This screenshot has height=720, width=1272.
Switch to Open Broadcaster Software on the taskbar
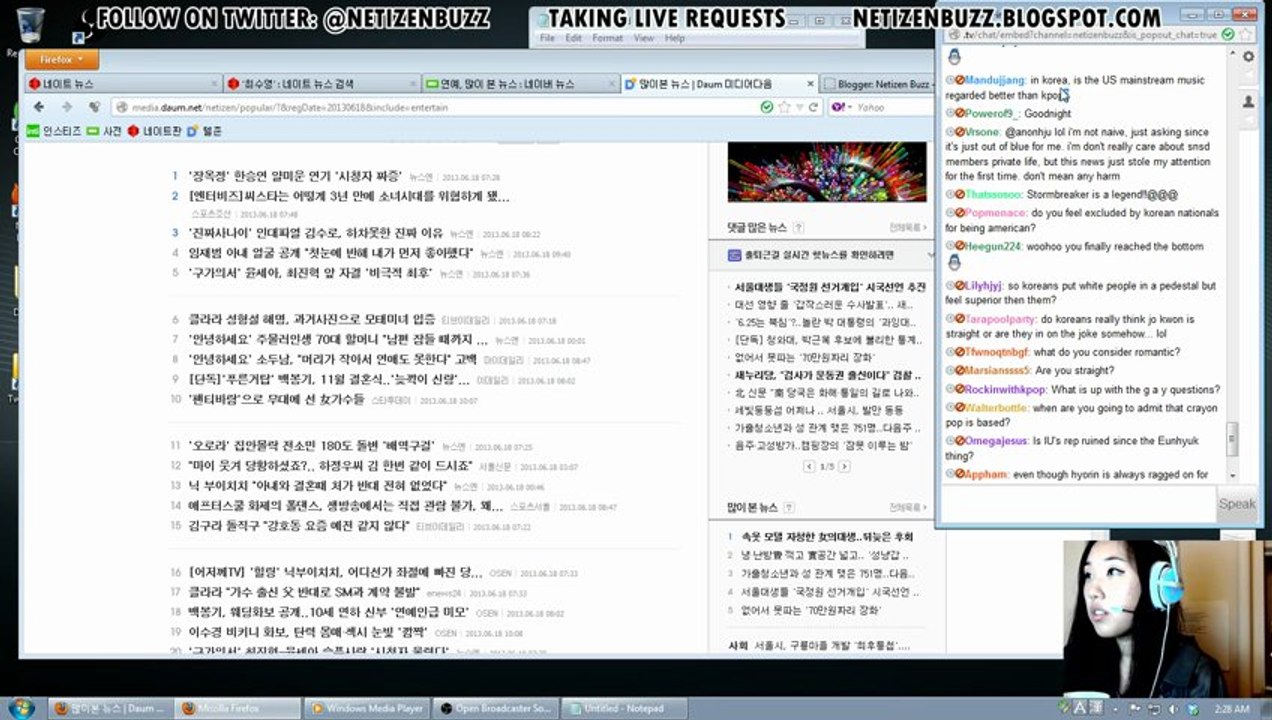(x=494, y=708)
